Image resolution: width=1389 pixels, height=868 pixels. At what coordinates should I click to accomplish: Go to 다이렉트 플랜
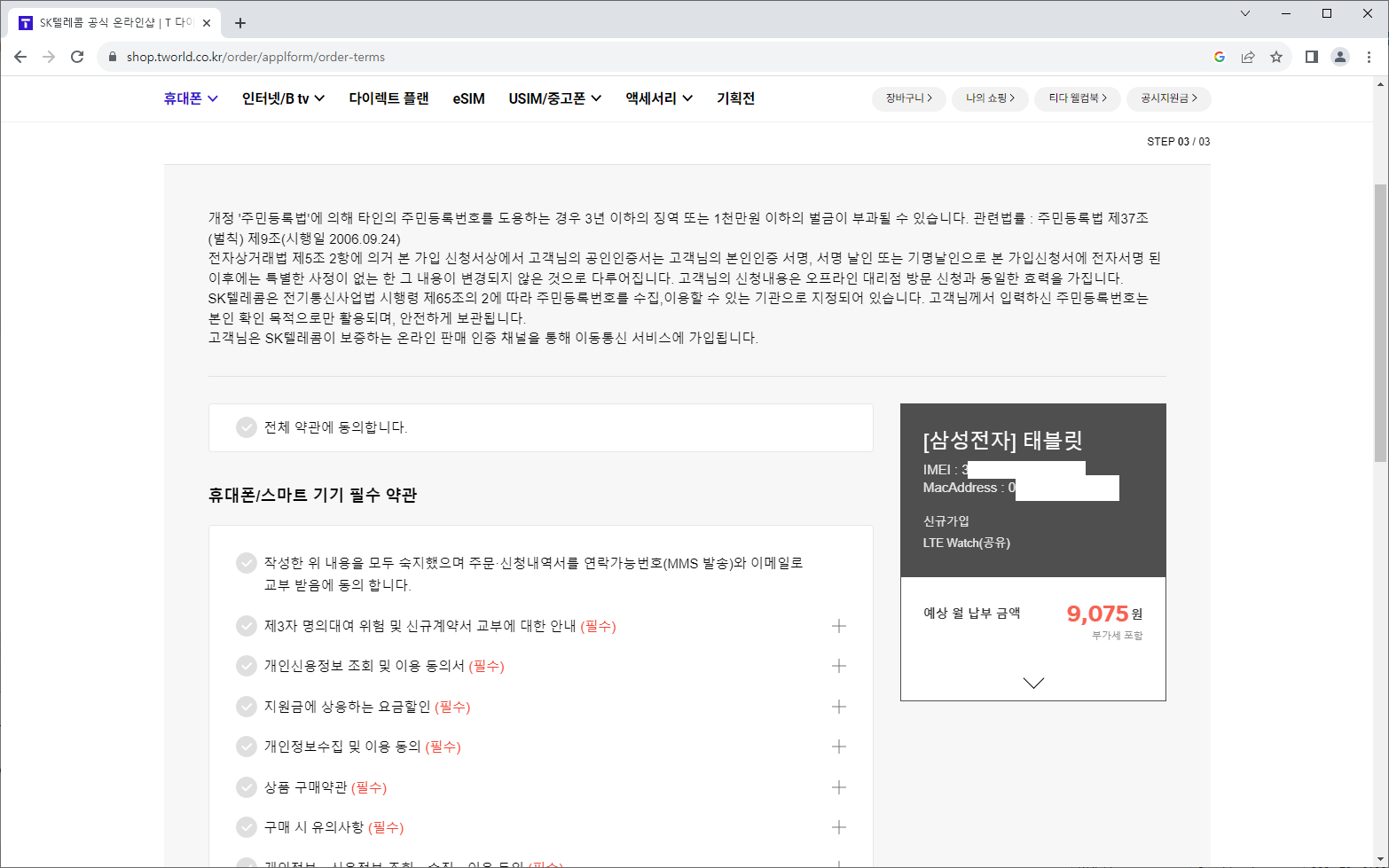(388, 98)
